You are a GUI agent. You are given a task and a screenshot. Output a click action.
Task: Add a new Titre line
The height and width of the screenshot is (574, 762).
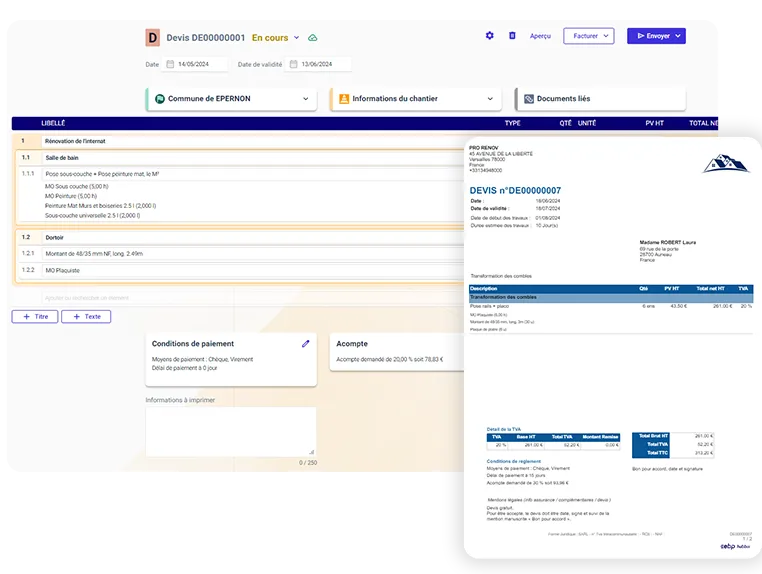coord(35,317)
